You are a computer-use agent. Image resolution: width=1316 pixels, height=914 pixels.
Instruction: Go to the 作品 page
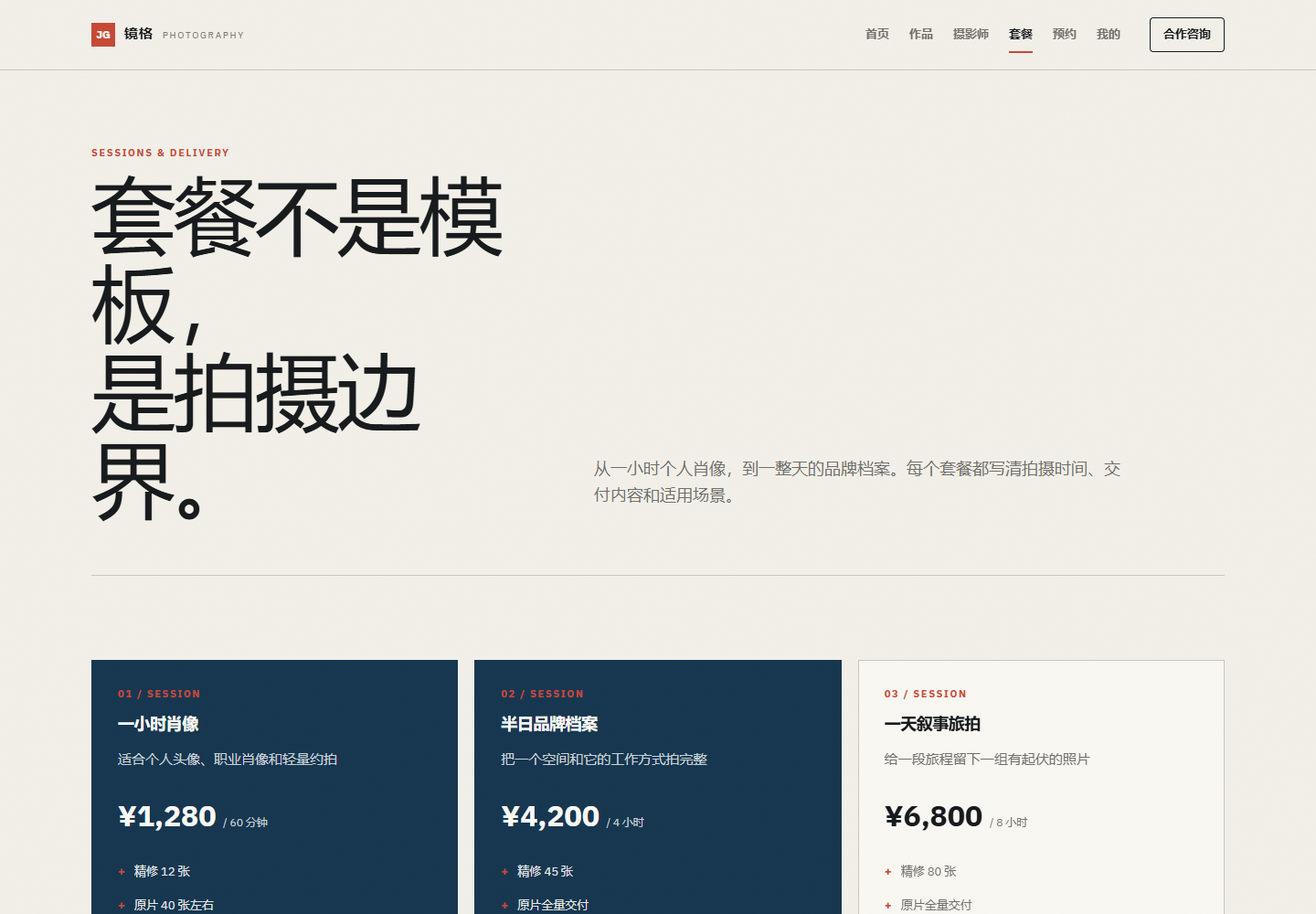[921, 34]
